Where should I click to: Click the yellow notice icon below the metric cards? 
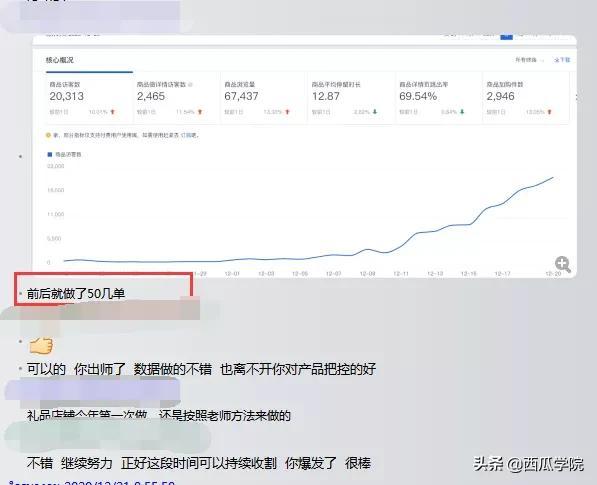48,135
